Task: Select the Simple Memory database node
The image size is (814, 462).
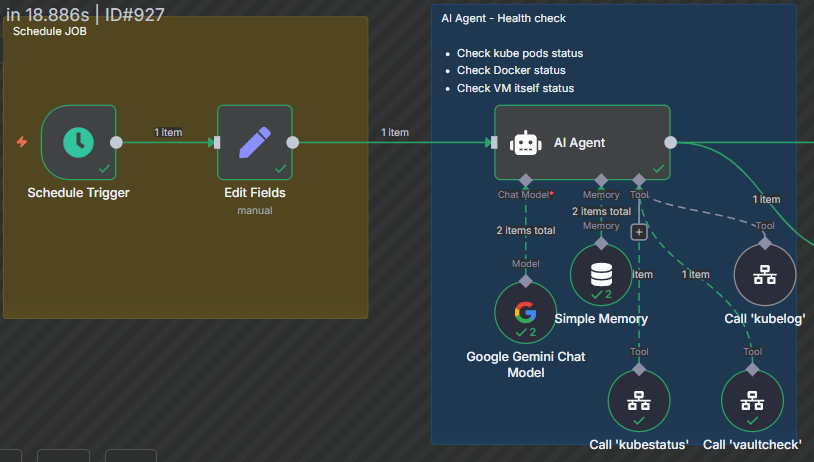Action: 601,275
